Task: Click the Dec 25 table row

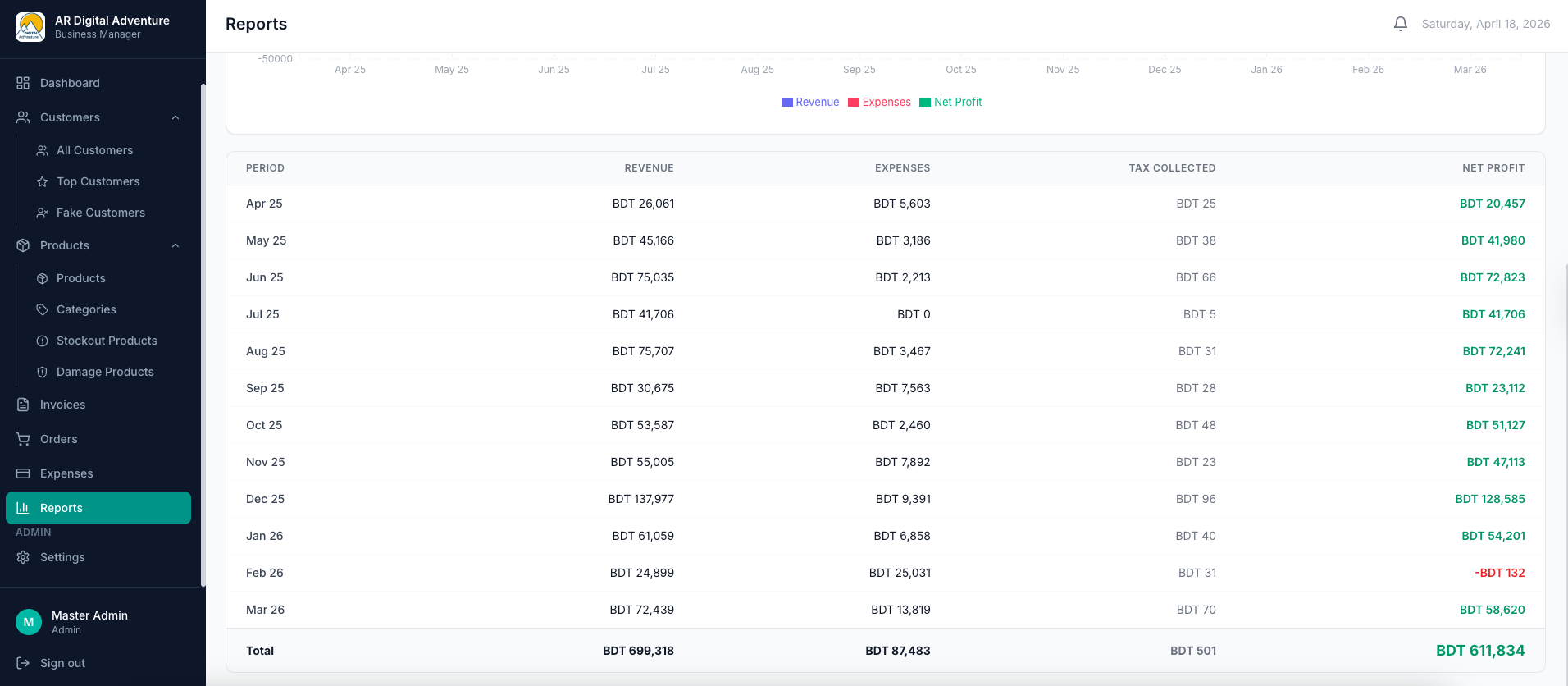Action: (885, 499)
